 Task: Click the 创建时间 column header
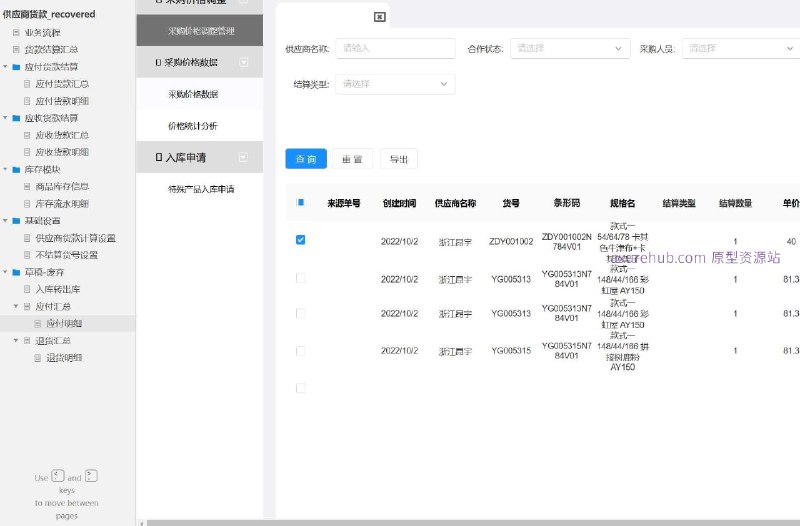coord(399,203)
